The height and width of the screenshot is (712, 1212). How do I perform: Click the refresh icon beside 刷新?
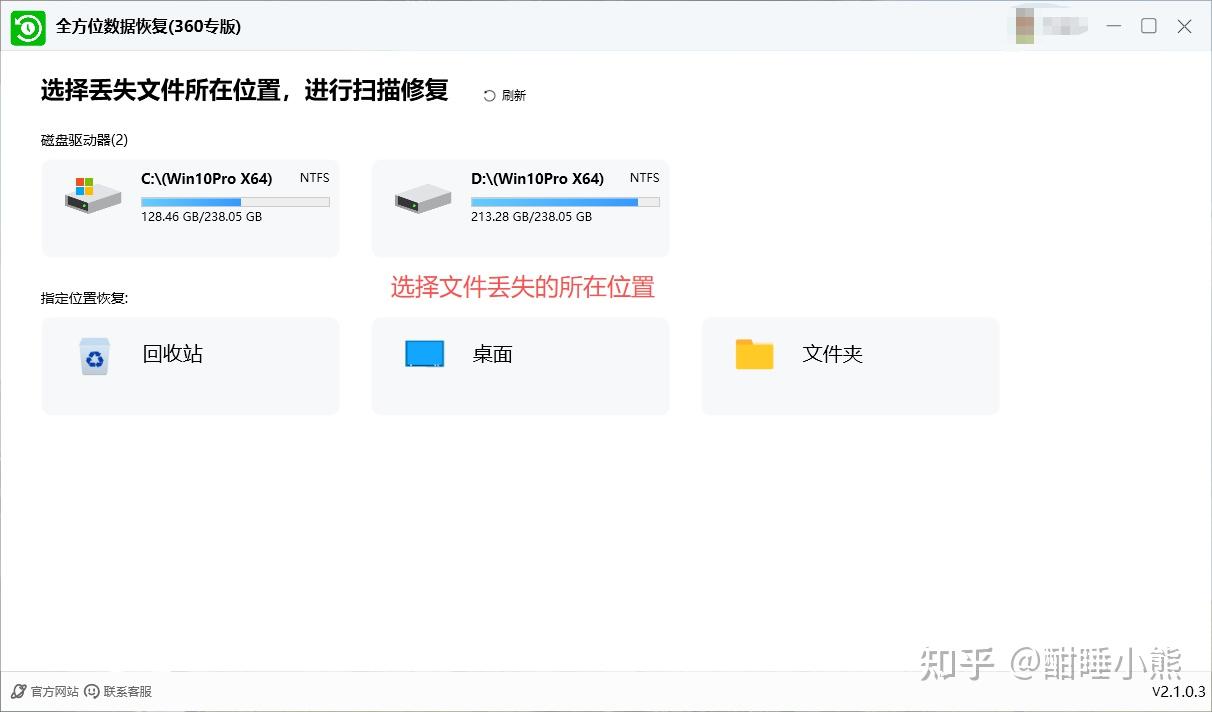click(x=489, y=96)
